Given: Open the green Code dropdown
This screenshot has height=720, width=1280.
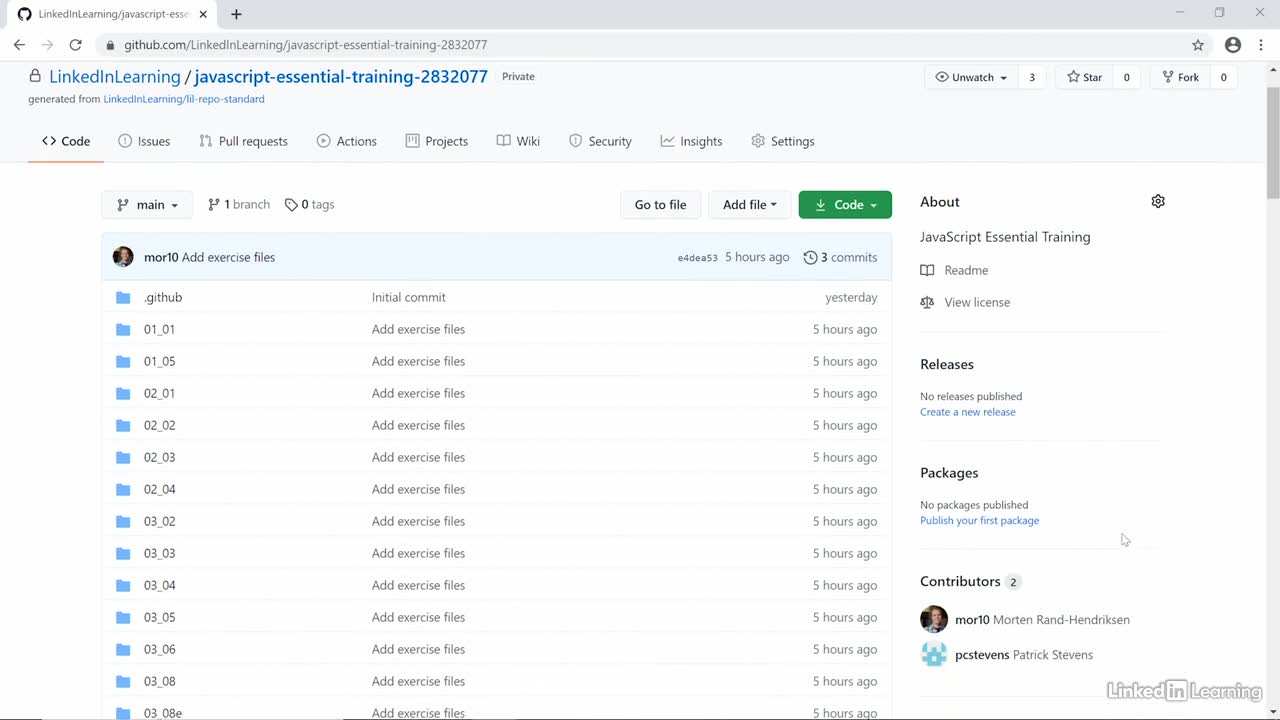Looking at the screenshot, I should tap(845, 204).
